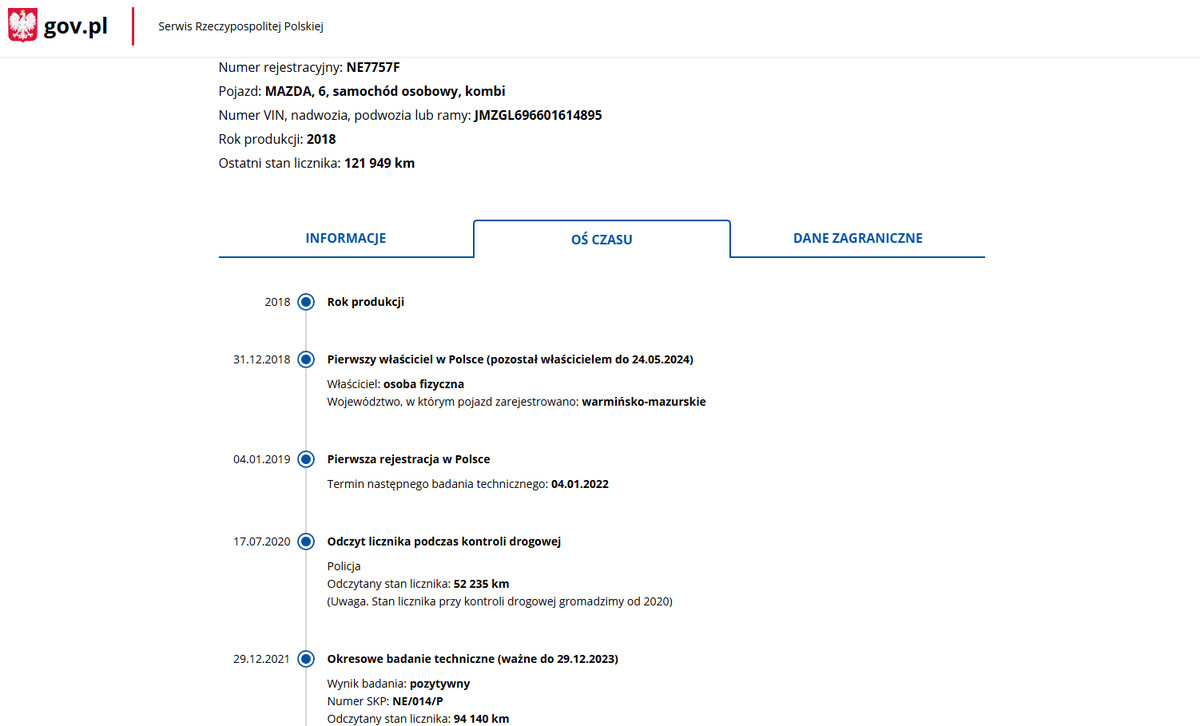Viewport: 1200px width, 726px height.
Task: Open the gov.pl home link text
Action: tap(76, 27)
